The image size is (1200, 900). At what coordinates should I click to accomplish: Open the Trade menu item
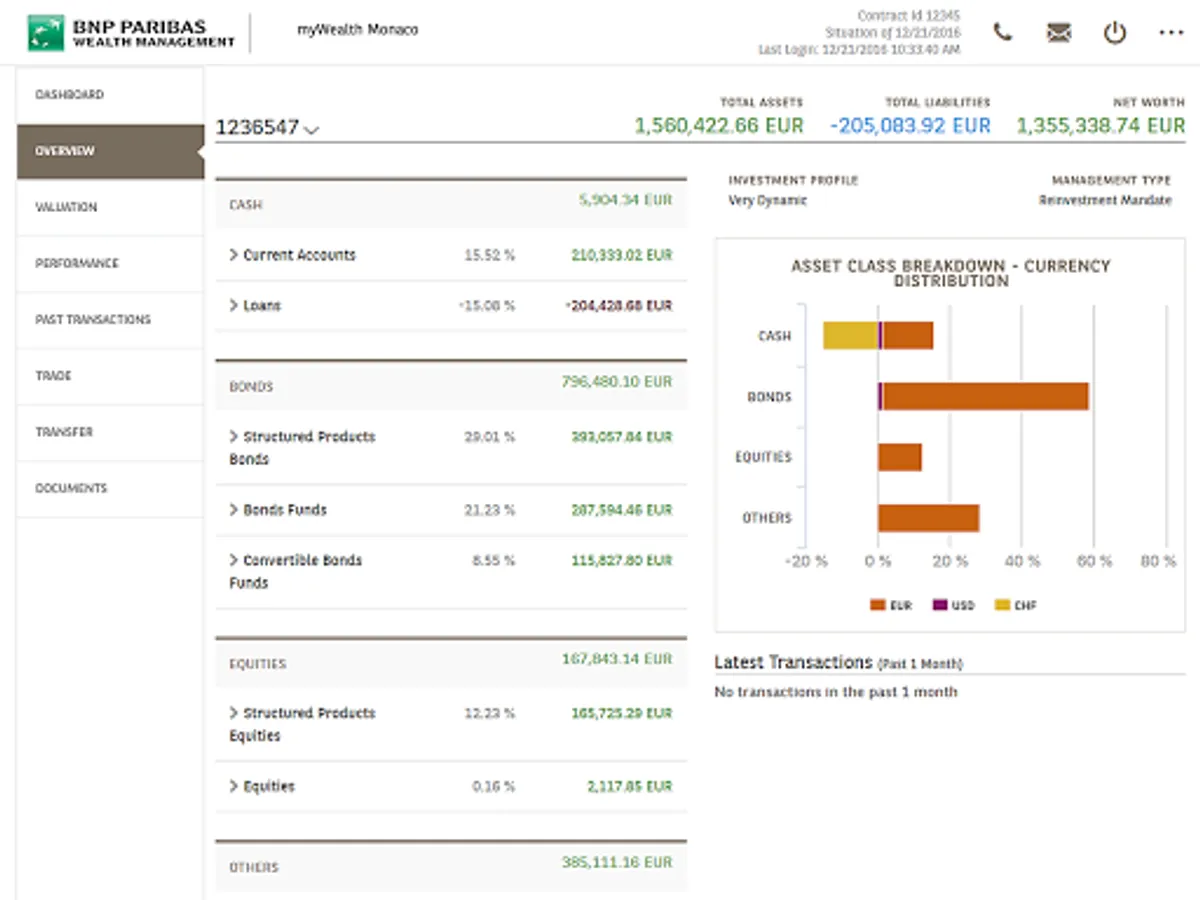(110, 376)
